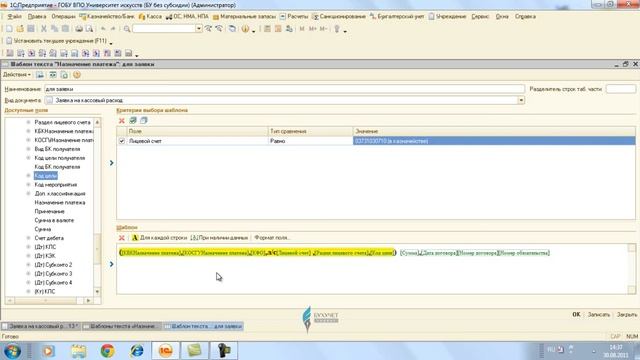Click the green check-all icon above criteria table

pyautogui.click(x=133, y=120)
